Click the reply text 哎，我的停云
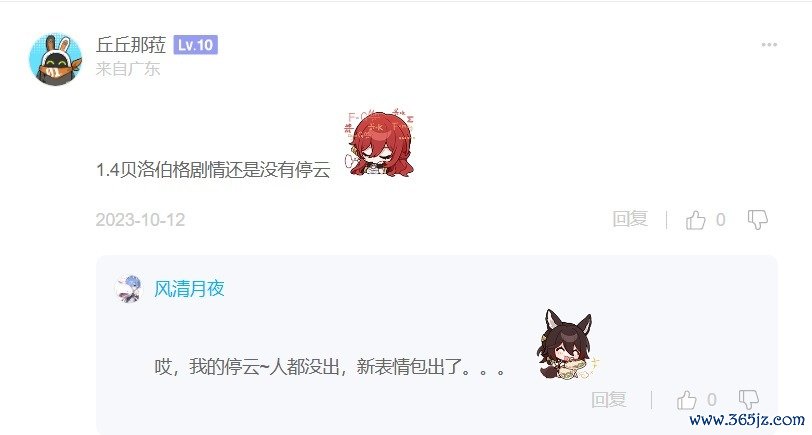812x435 pixels. (x=329, y=367)
